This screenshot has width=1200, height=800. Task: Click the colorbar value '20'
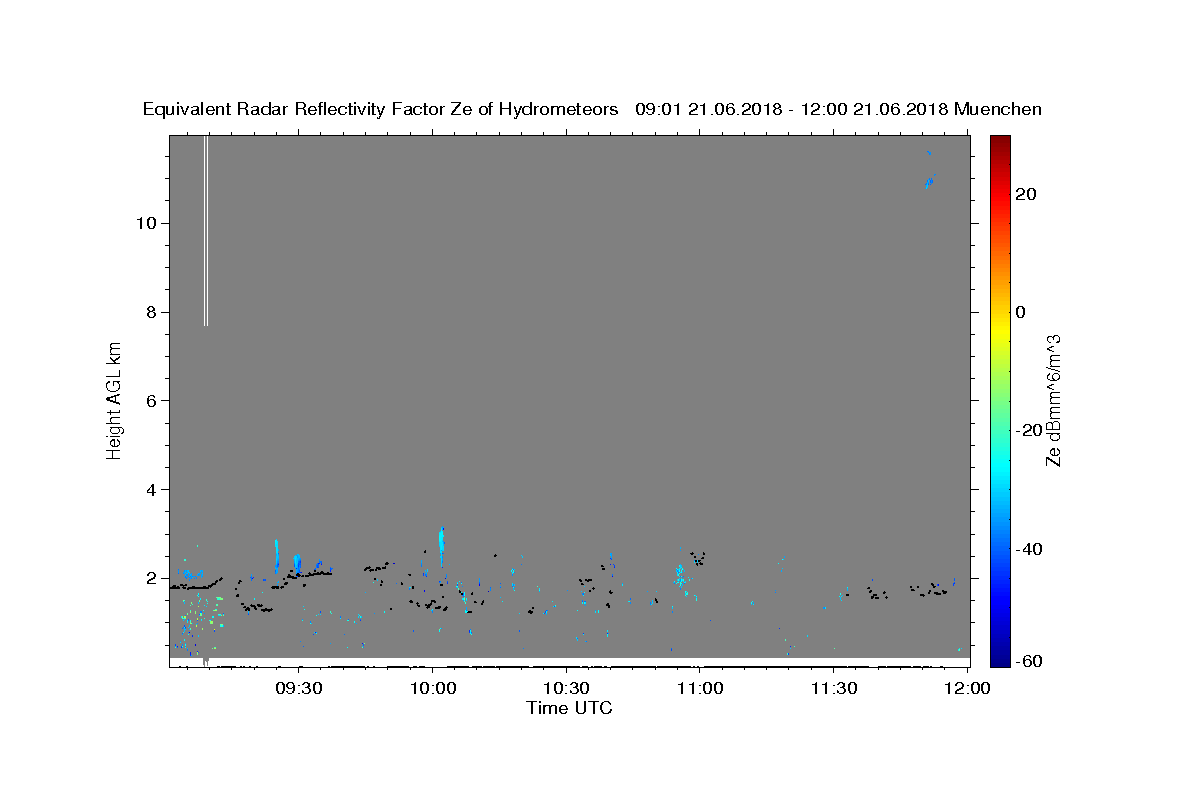point(1025,193)
